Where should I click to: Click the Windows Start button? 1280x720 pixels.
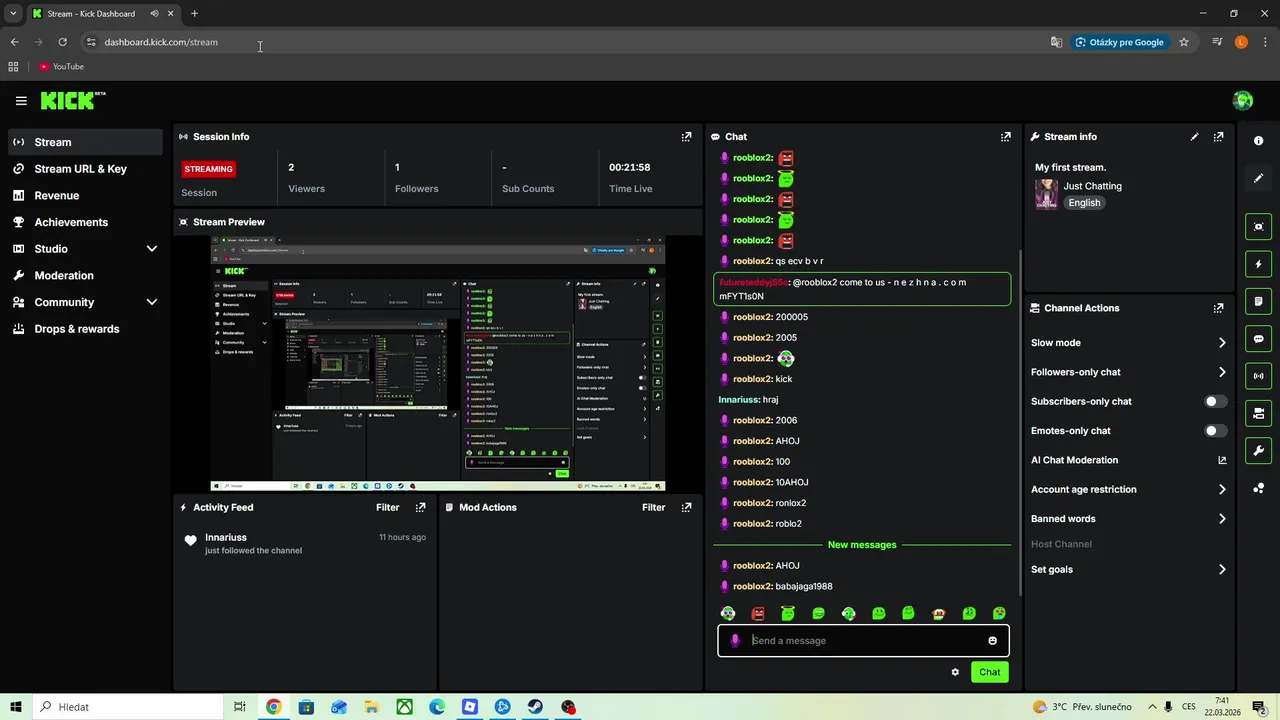pos(16,707)
